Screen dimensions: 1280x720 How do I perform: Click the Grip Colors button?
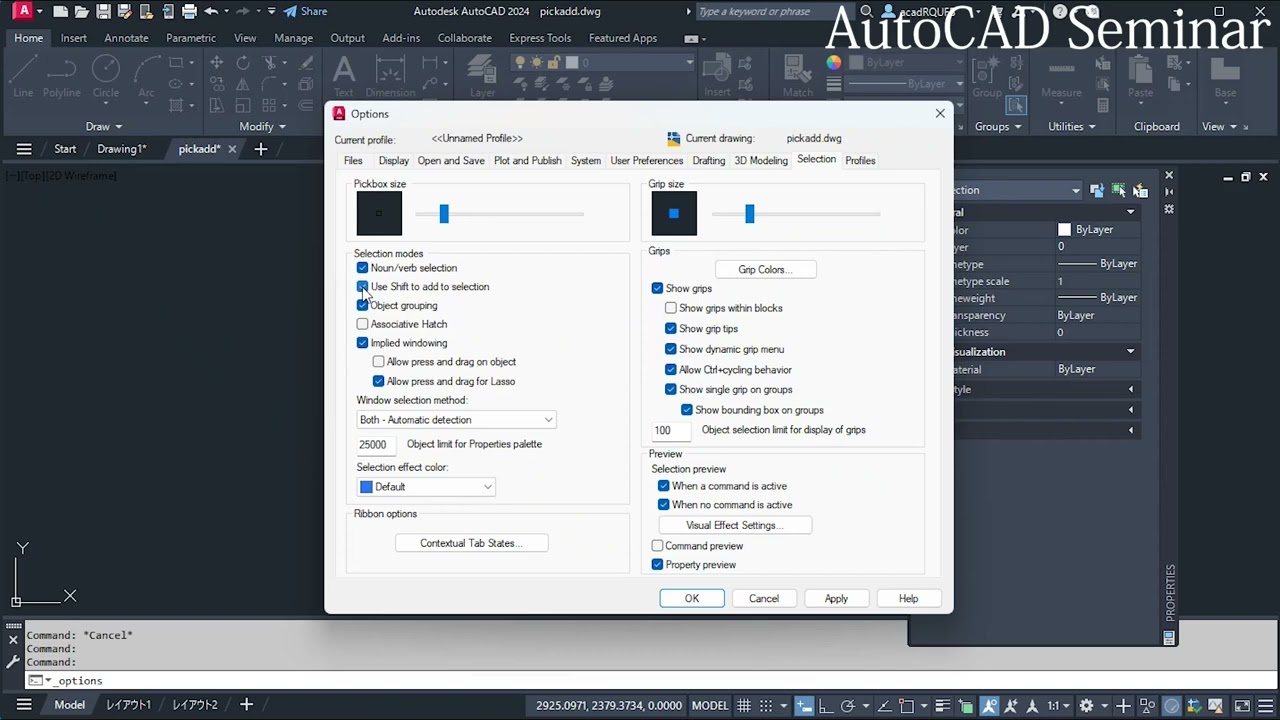point(765,270)
